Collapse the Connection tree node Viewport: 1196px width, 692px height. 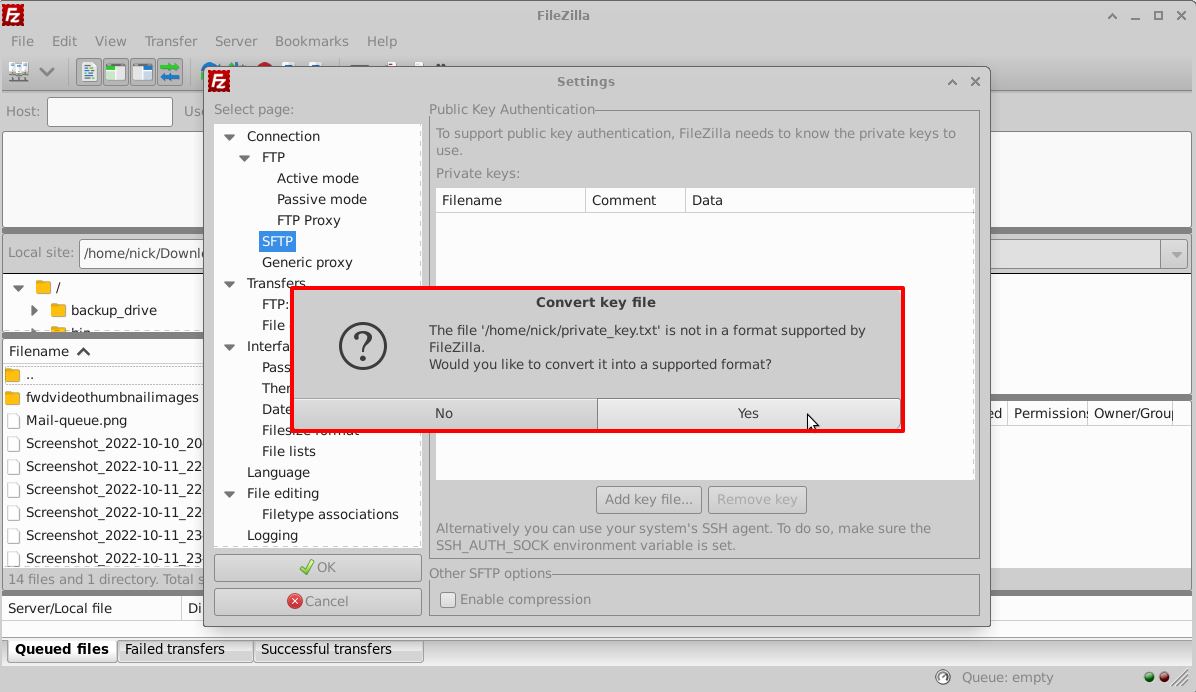click(230, 137)
